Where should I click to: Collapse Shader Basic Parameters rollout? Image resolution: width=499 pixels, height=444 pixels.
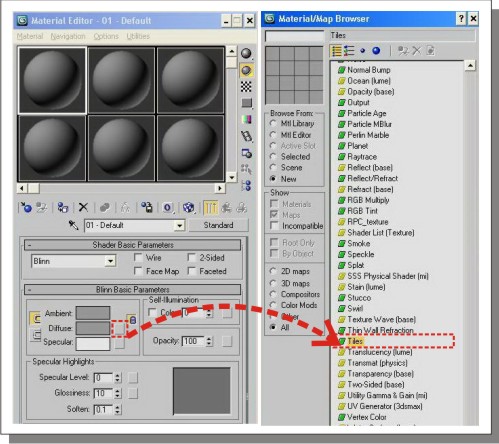pos(132,245)
